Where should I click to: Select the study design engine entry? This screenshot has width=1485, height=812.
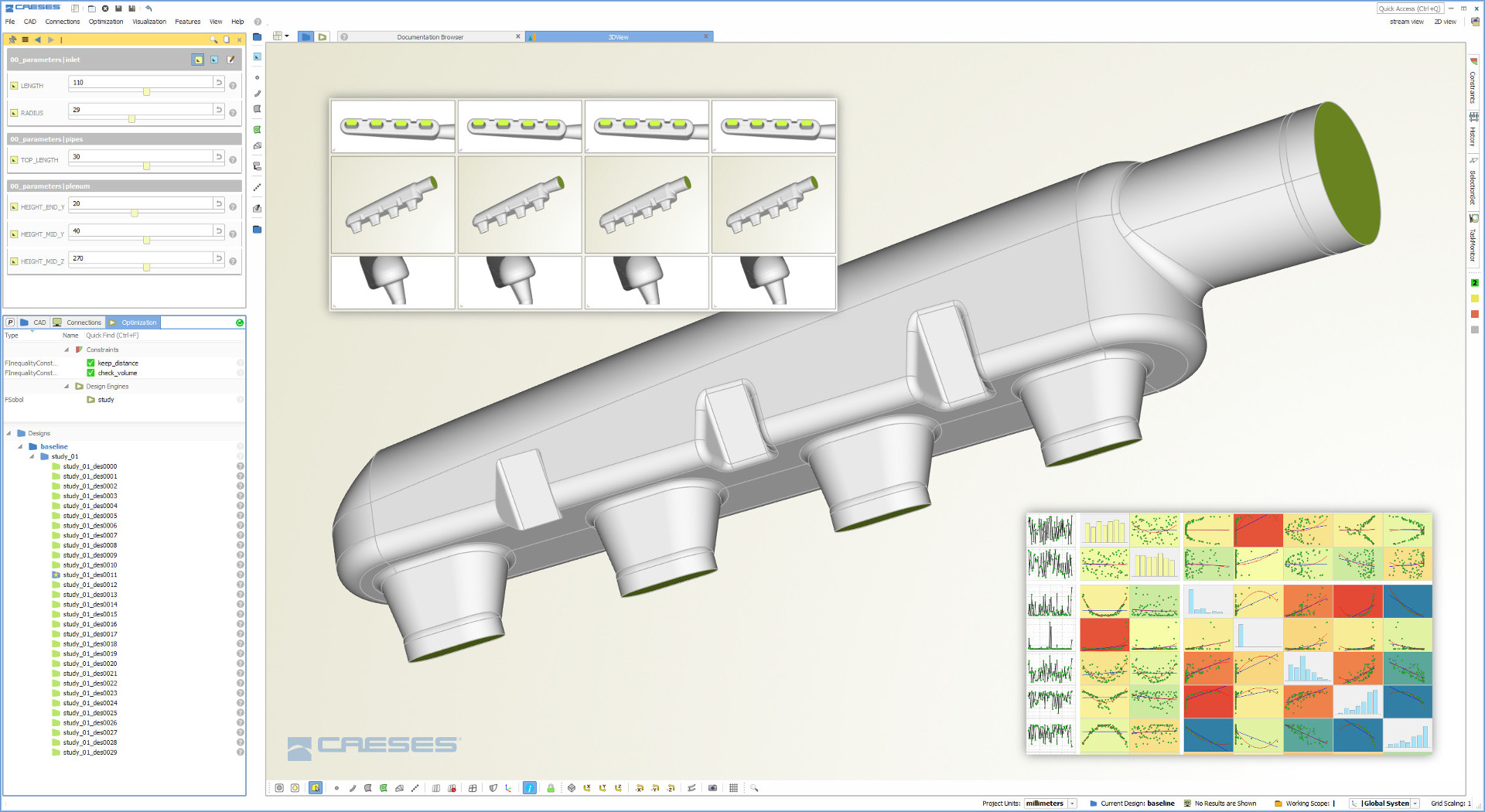coord(106,400)
